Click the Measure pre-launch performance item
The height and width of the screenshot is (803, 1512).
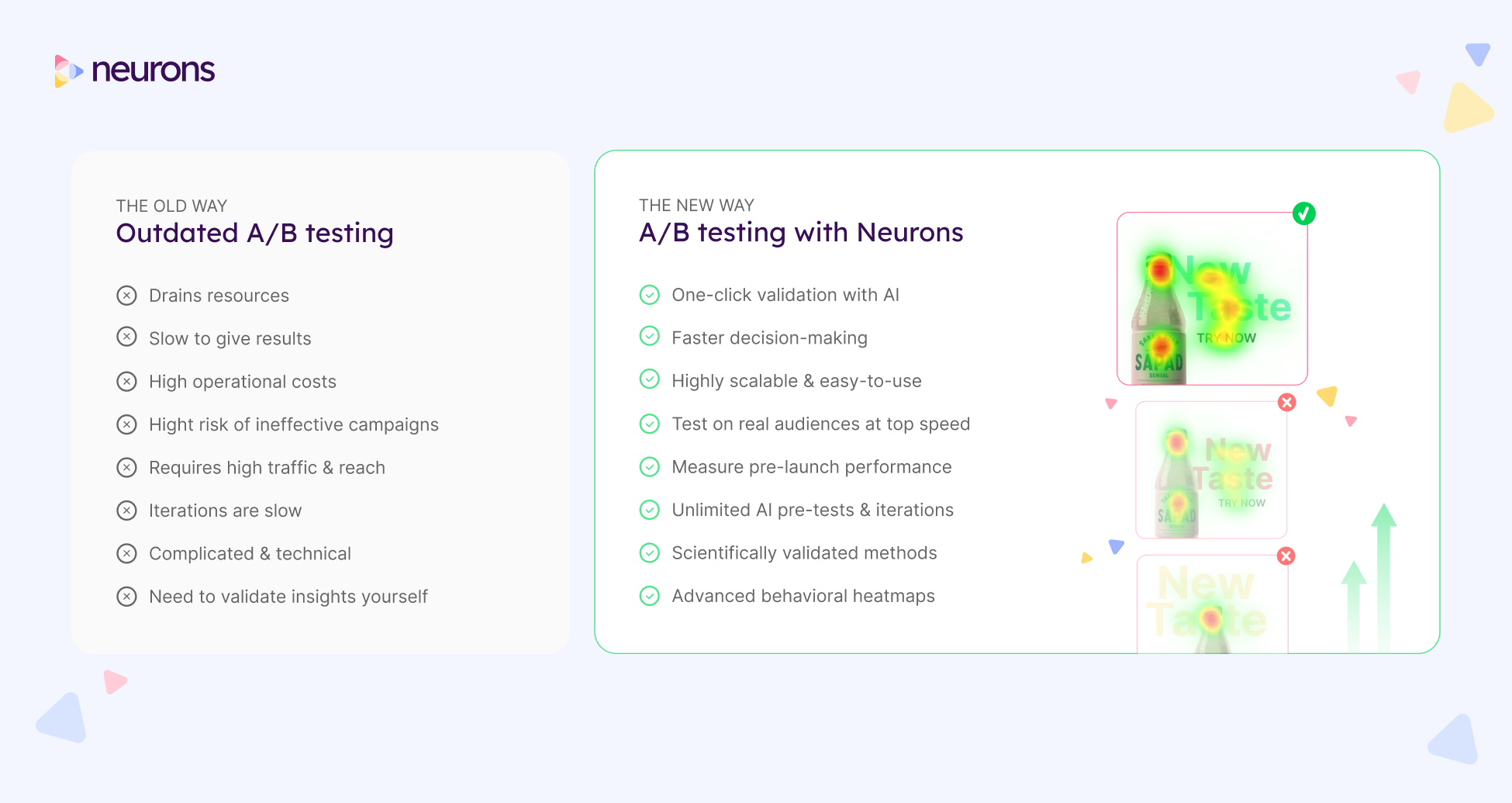point(811,467)
